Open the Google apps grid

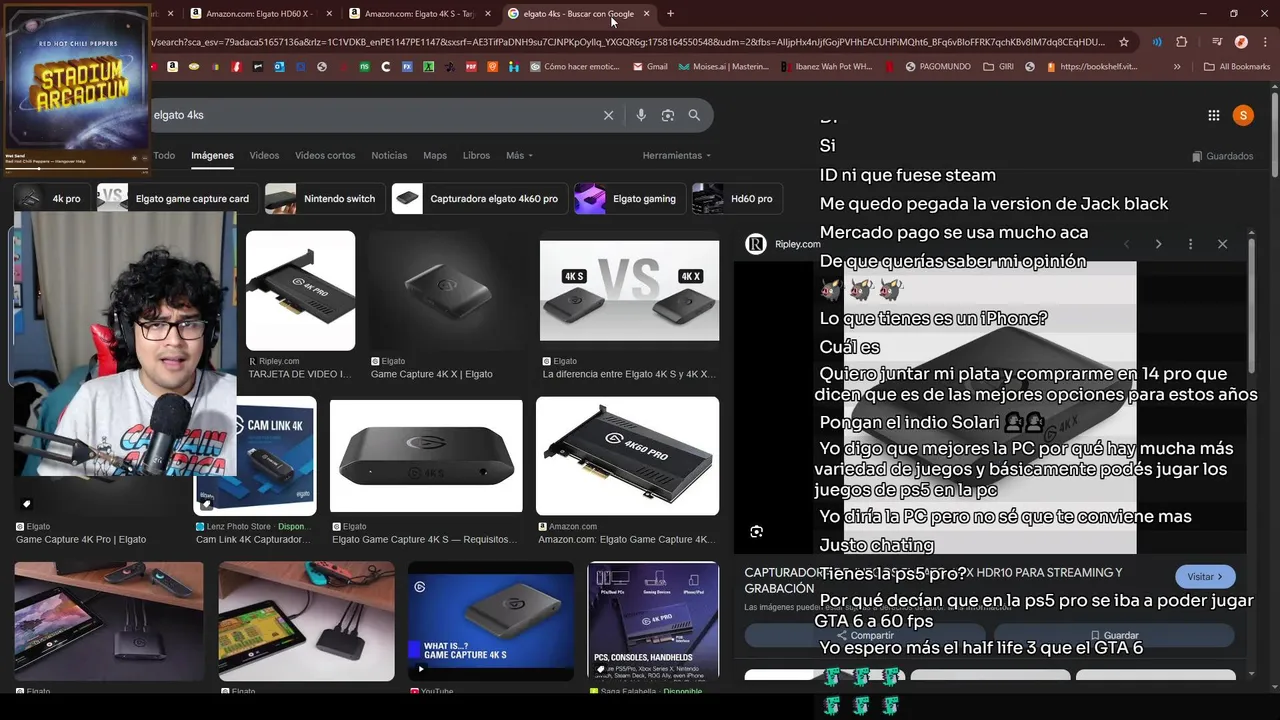[1214, 115]
